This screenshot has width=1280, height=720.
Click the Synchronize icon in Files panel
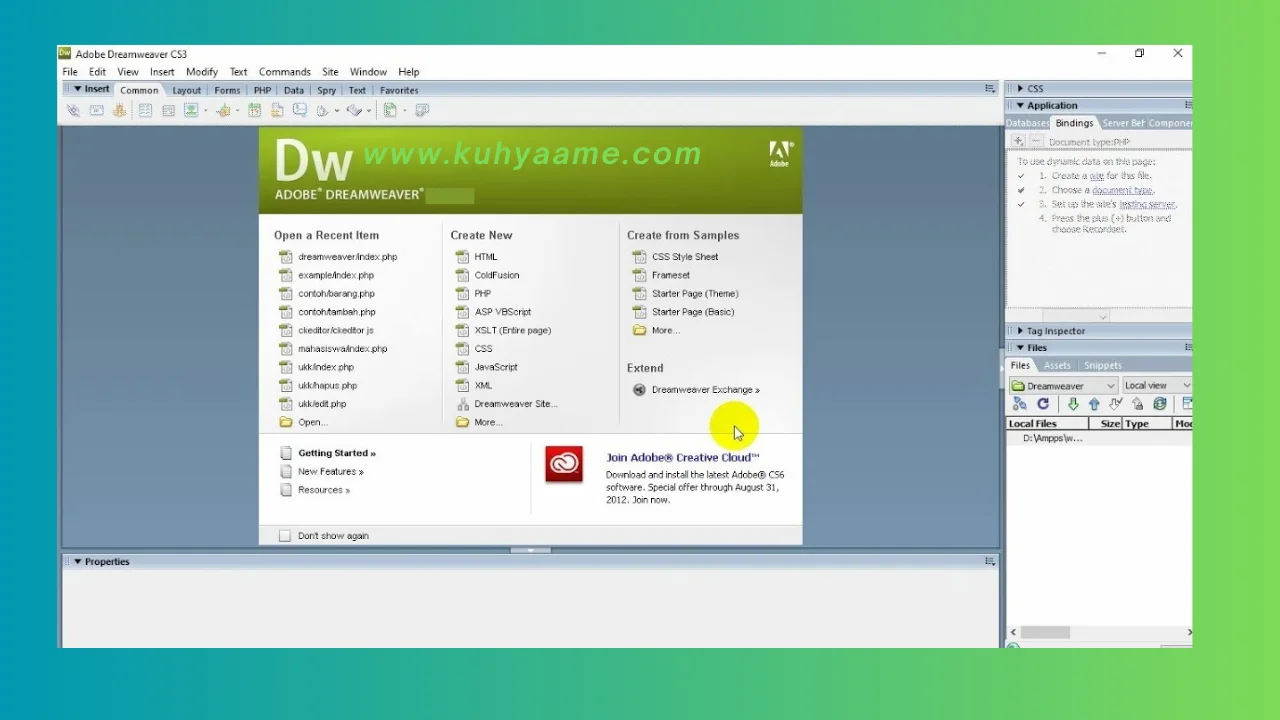(1160, 404)
